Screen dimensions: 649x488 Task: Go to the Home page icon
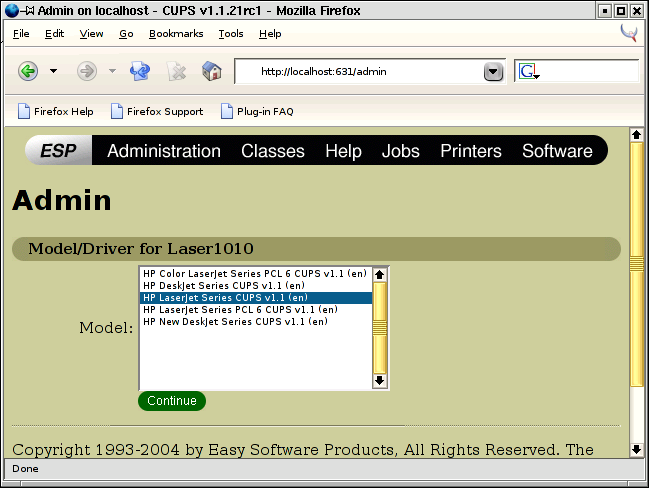click(x=211, y=71)
